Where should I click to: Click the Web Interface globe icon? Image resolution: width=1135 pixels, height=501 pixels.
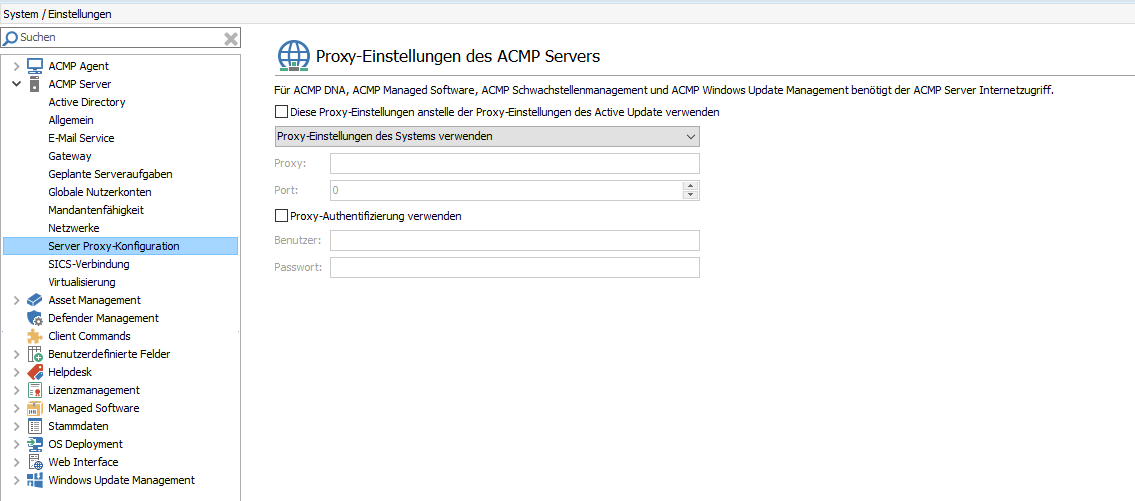click(x=35, y=462)
